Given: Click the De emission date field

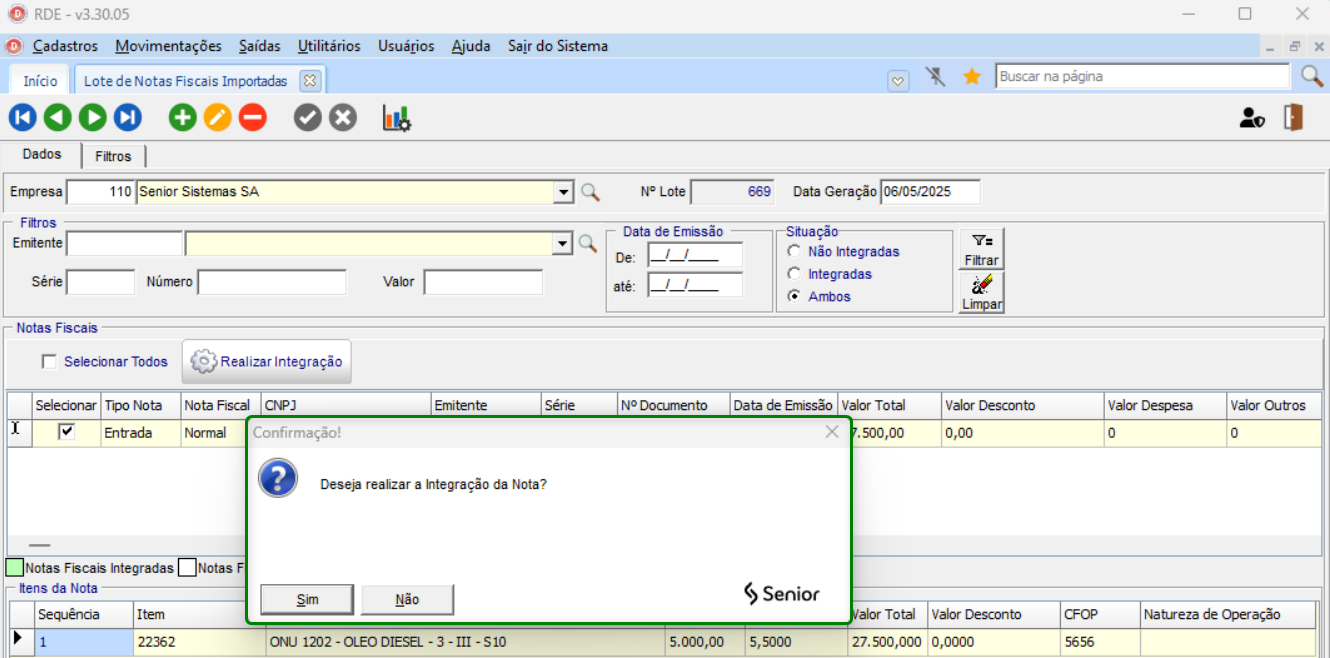Looking at the screenshot, I should pos(695,256).
